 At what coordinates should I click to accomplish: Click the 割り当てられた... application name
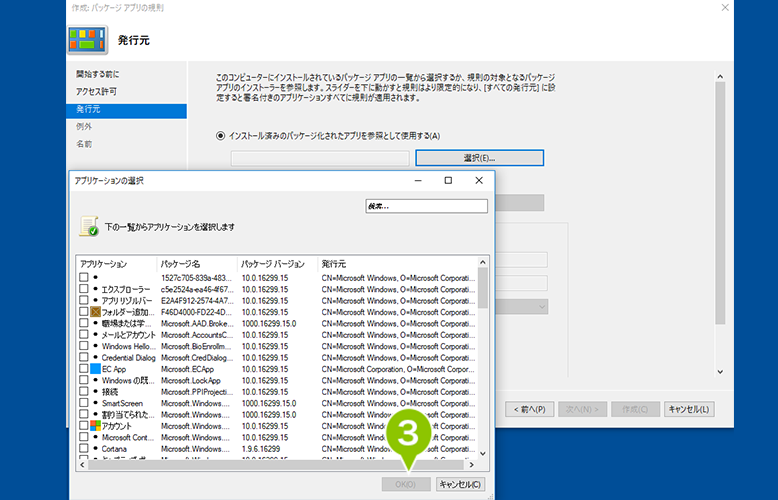(128, 415)
